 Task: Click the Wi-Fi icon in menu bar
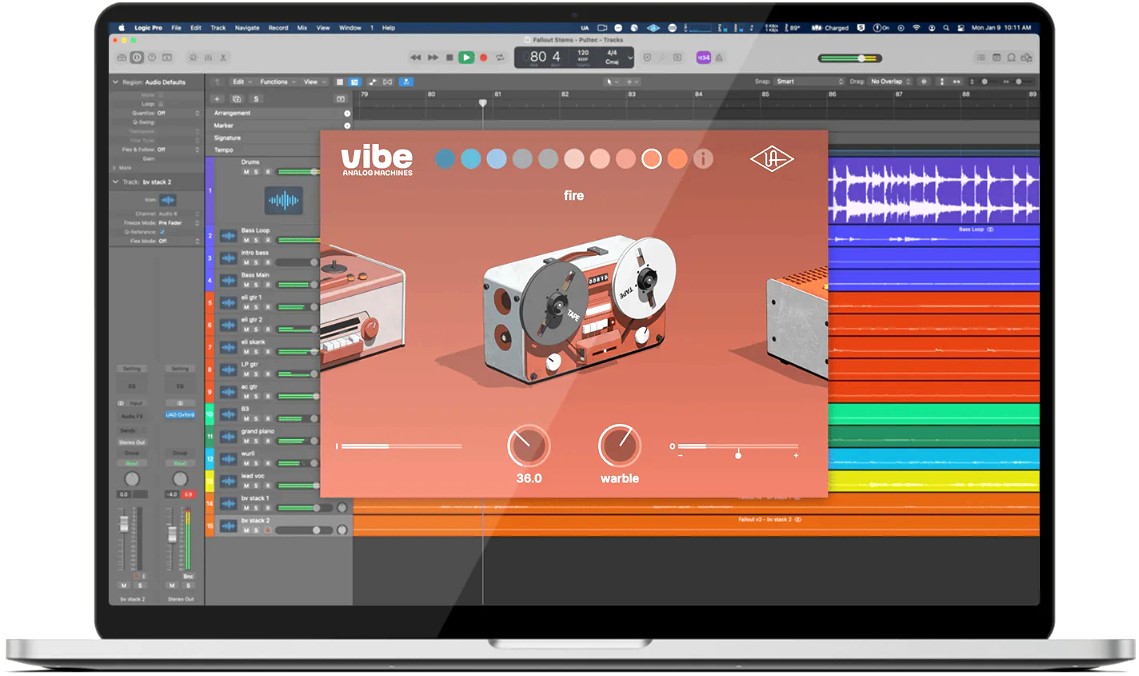(916, 28)
